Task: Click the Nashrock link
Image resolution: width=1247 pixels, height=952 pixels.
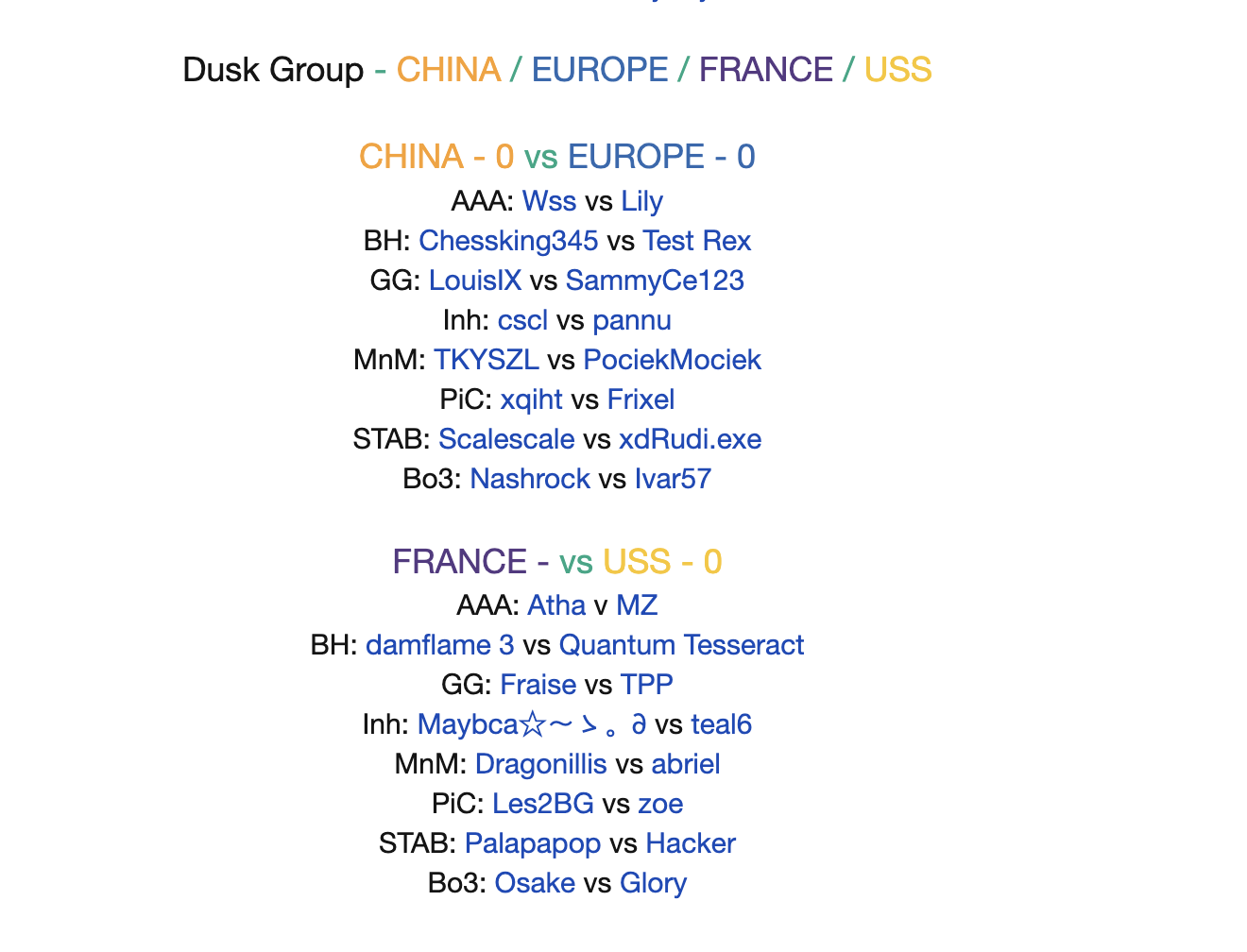Action: pyautogui.click(x=530, y=479)
